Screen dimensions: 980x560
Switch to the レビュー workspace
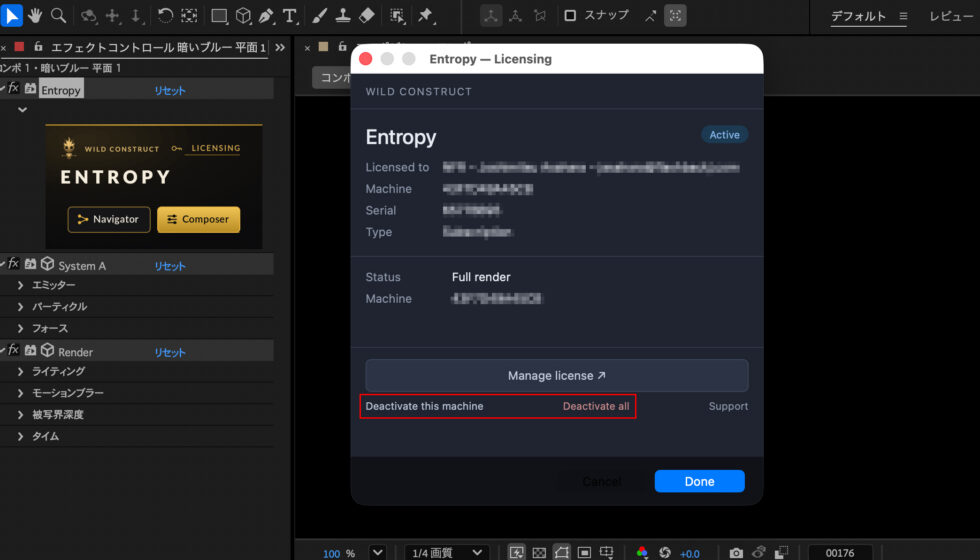(x=951, y=16)
